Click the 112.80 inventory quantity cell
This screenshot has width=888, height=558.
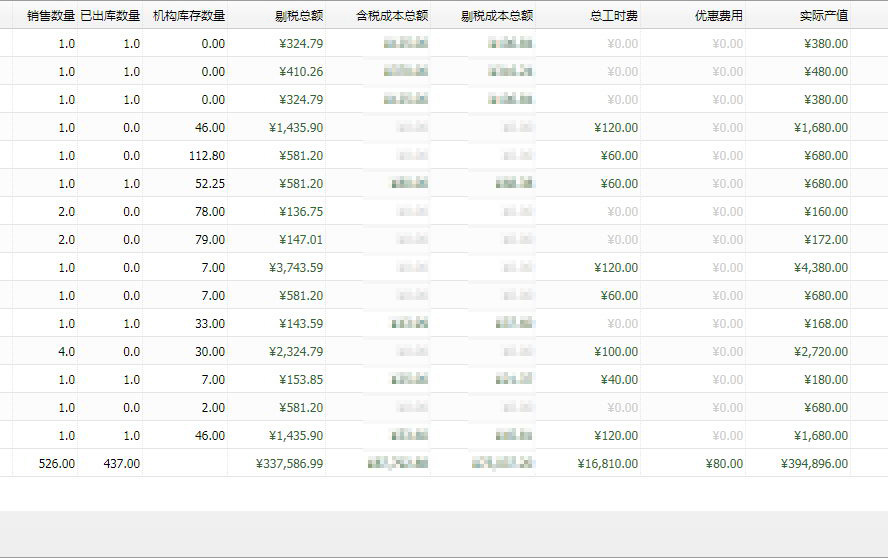pos(206,156)
